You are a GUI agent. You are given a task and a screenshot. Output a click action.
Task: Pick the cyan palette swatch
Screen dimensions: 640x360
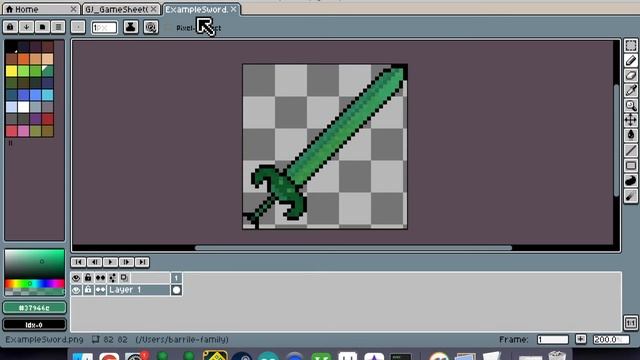tap(48, 95)
